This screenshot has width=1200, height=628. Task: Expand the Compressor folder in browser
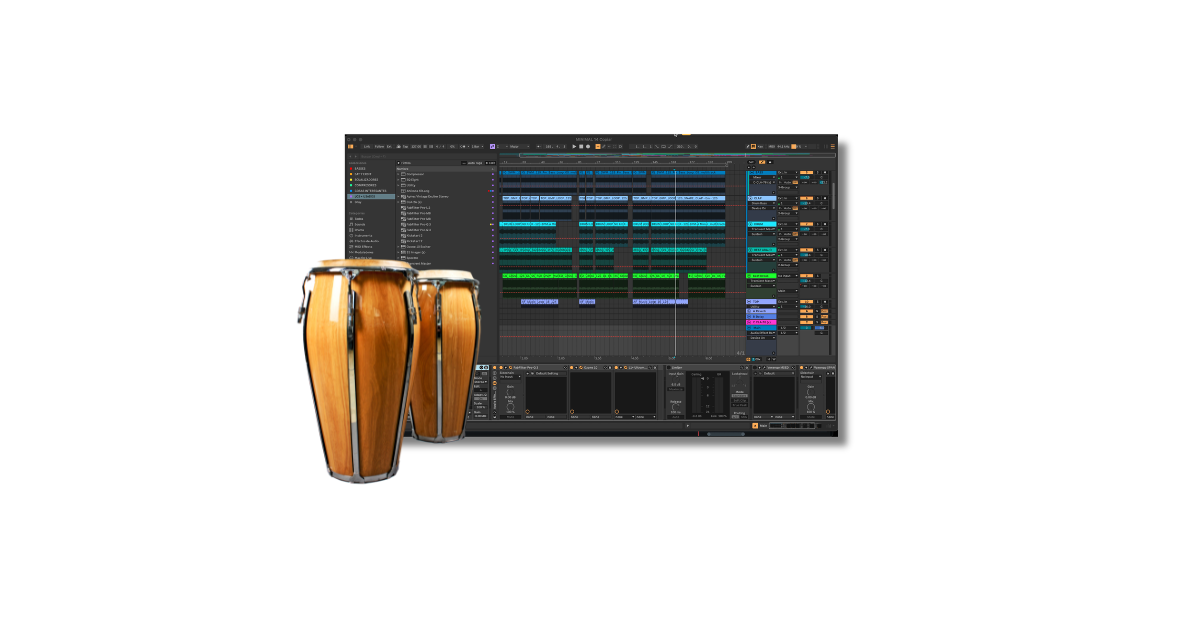[398, 174]
